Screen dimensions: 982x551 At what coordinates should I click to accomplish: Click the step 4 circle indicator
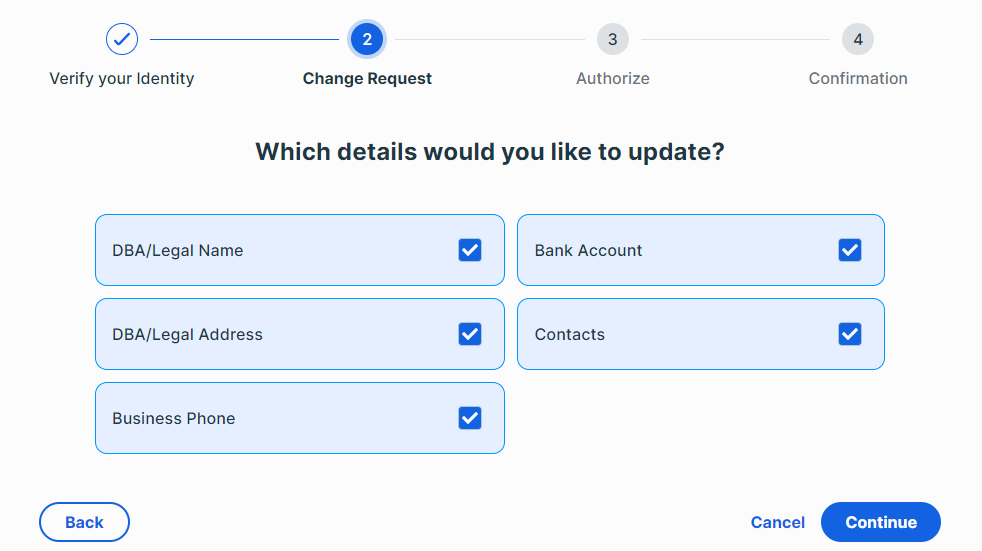(x=858, y=40)
